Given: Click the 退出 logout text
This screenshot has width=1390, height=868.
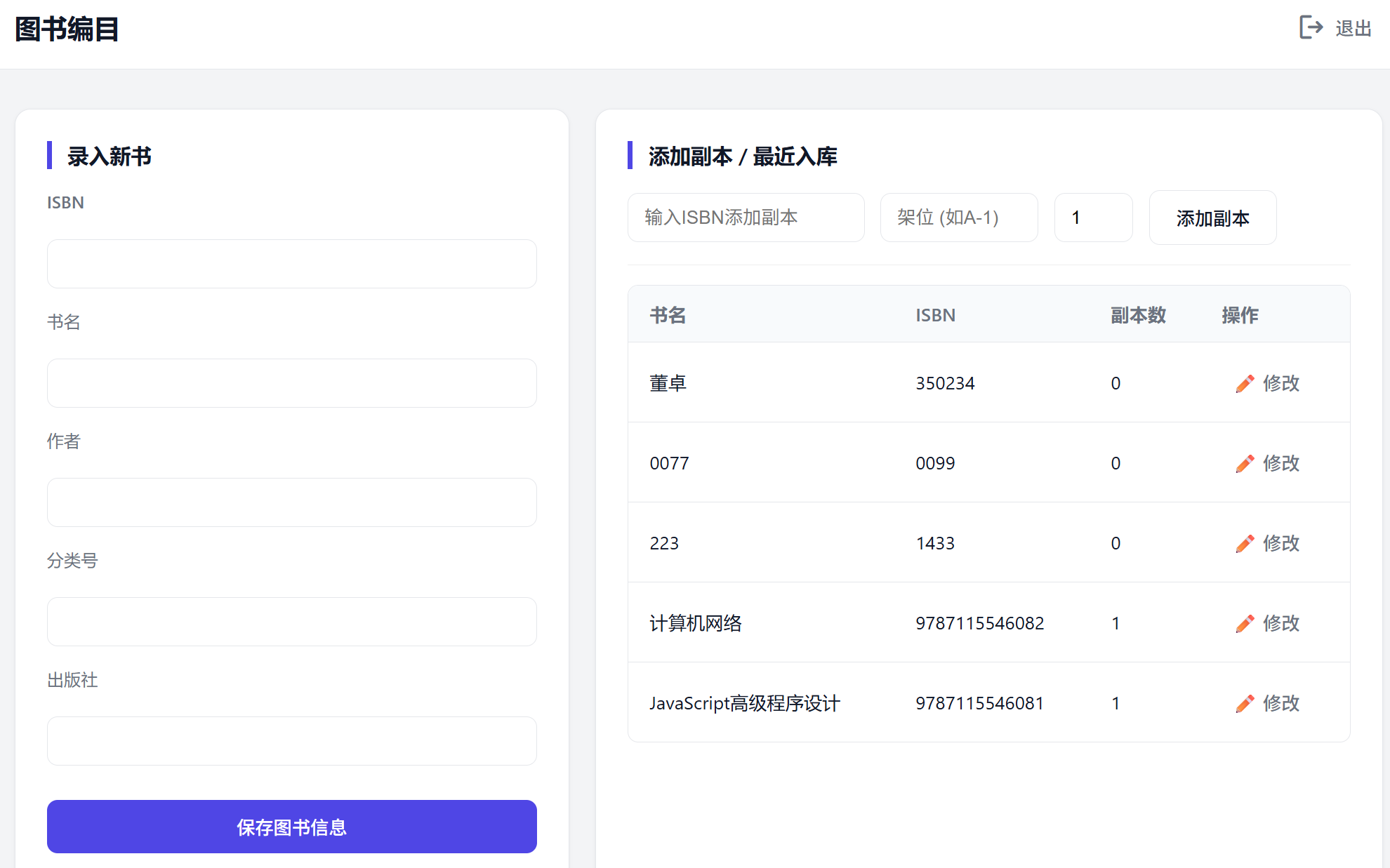Looking at the screenshot, I should (1353, 29).
